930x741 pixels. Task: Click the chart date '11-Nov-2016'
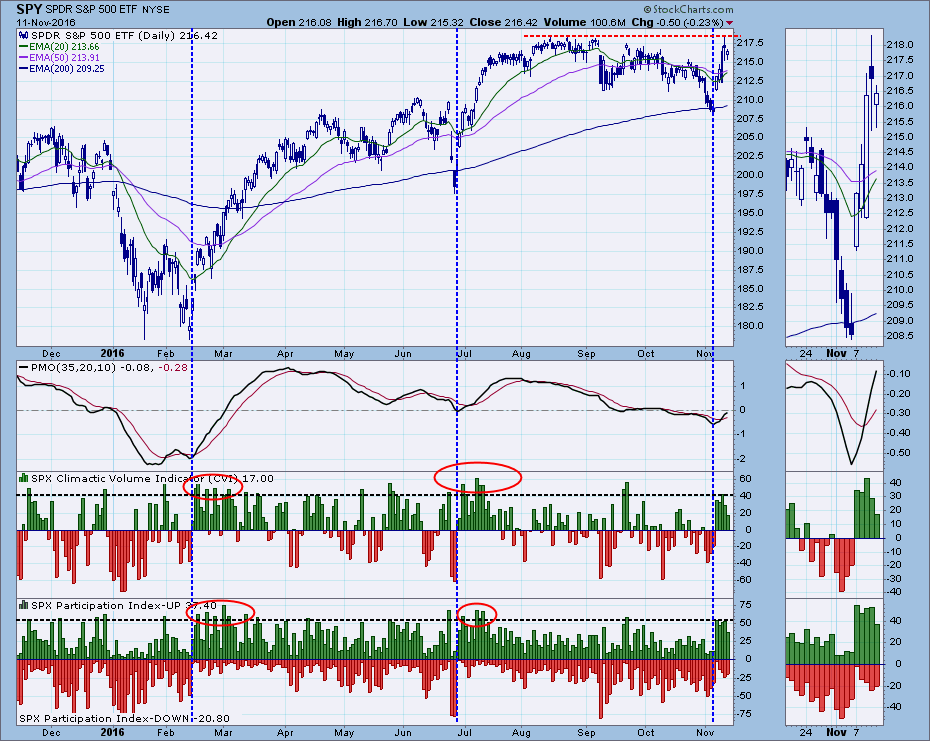pos(46,23)
